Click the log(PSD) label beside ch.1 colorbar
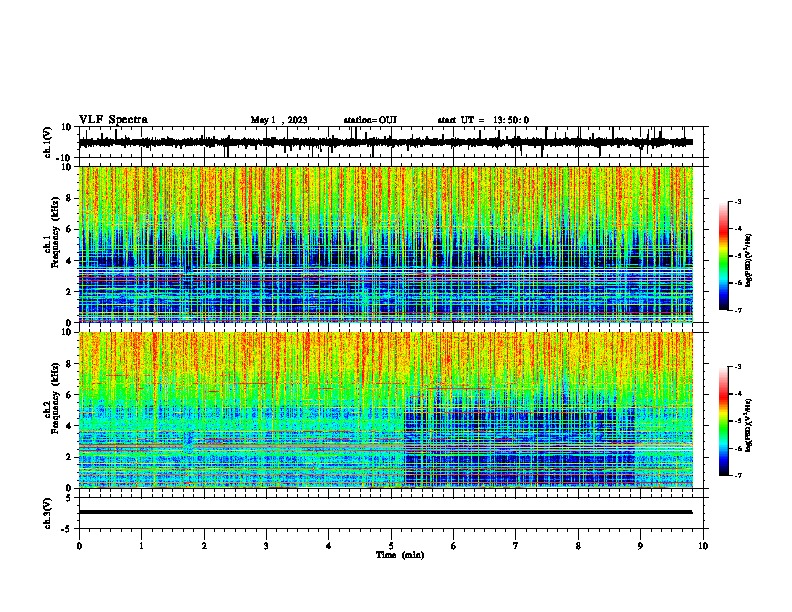The height and width of the screenshot is (612, 792). point(748,261)
